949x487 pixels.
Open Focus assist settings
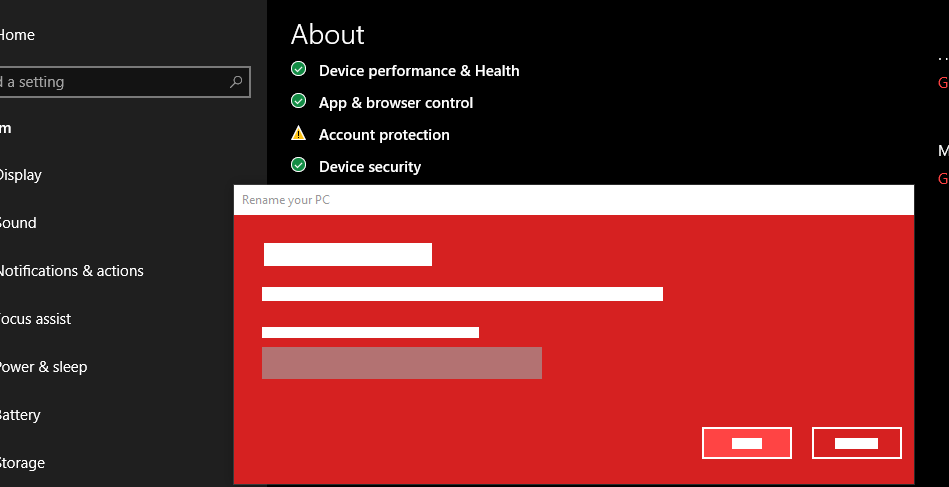35,318
